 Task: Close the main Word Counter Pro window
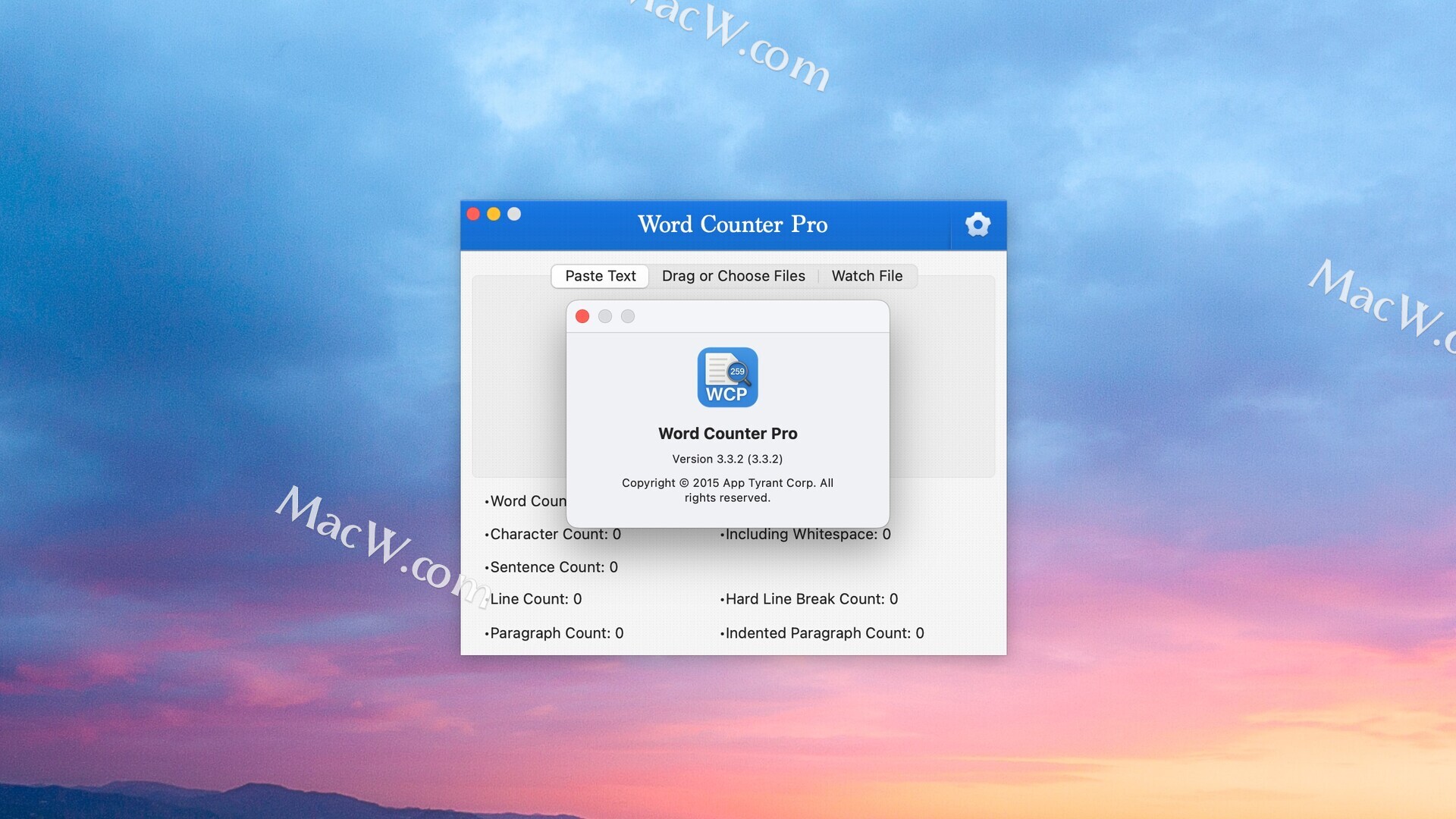click(x=473, y=214)
